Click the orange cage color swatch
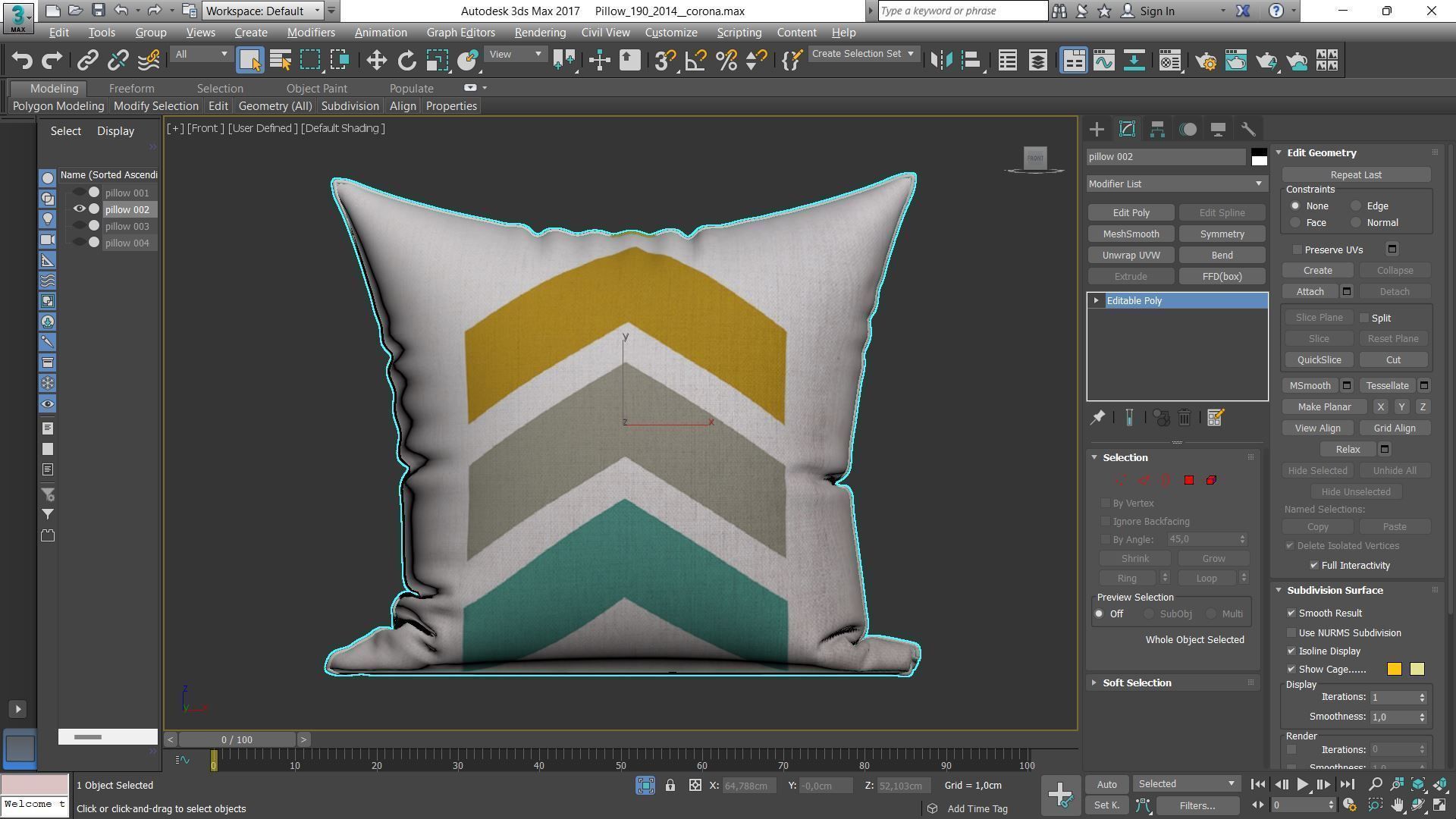1456x819 pixels. pos(1394,669)
